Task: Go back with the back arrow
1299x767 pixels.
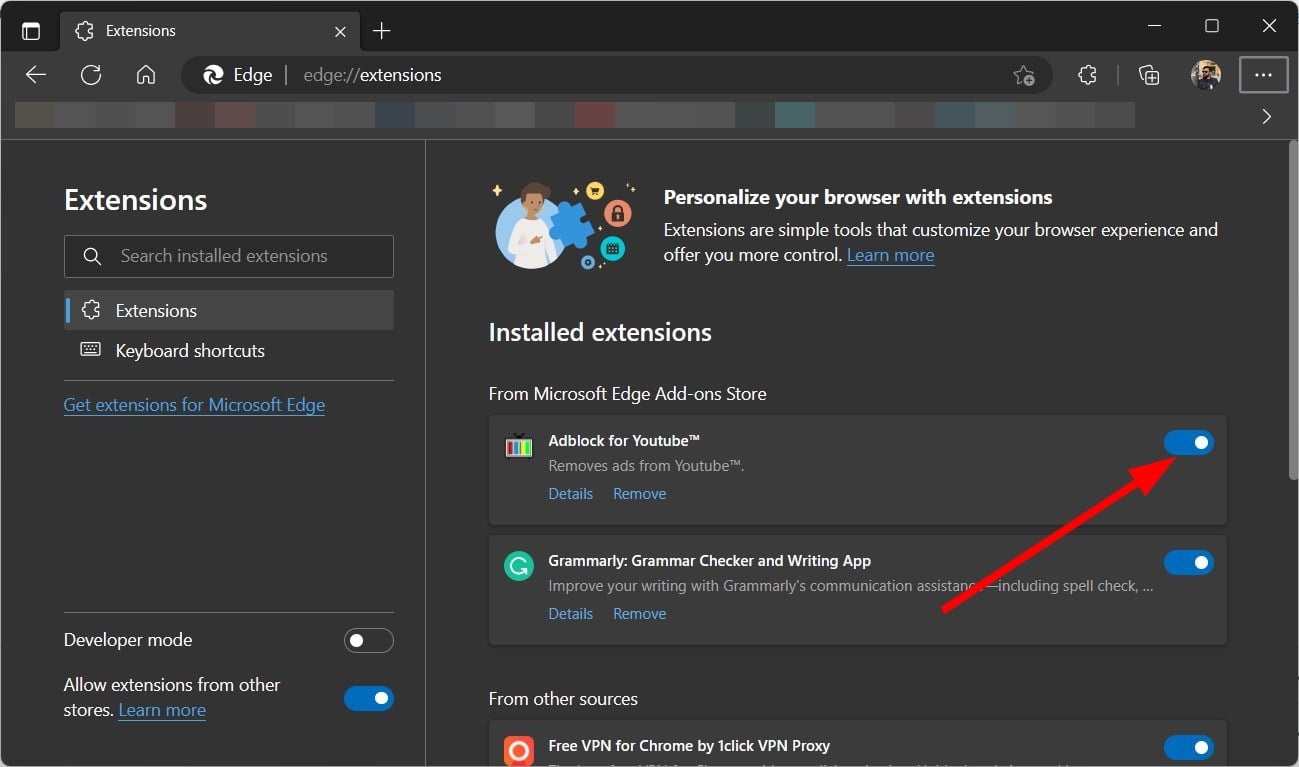Action: pyautogui.click(x=36, y=75)
